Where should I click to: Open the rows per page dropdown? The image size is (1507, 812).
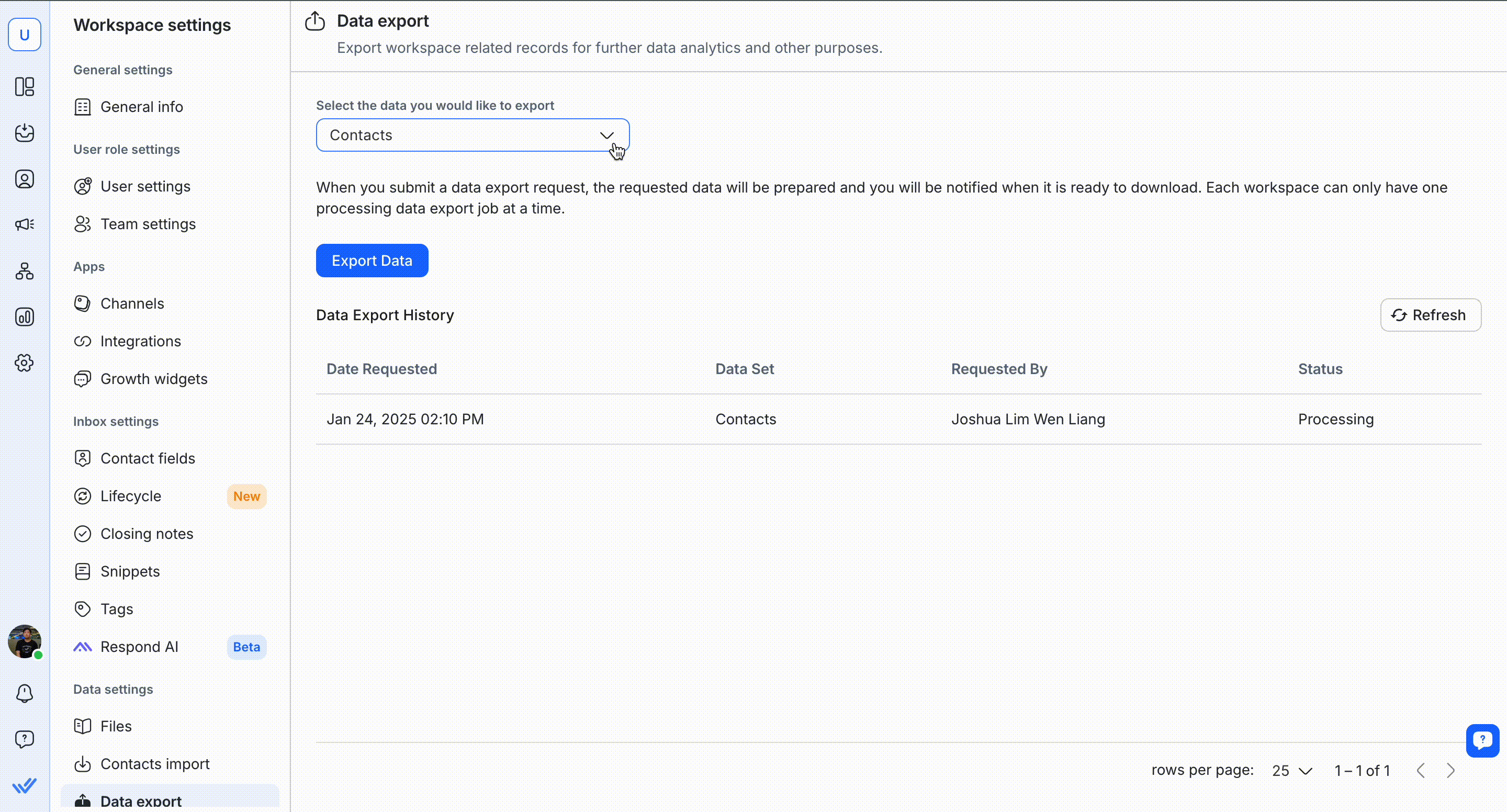[x=1292, y=771]
